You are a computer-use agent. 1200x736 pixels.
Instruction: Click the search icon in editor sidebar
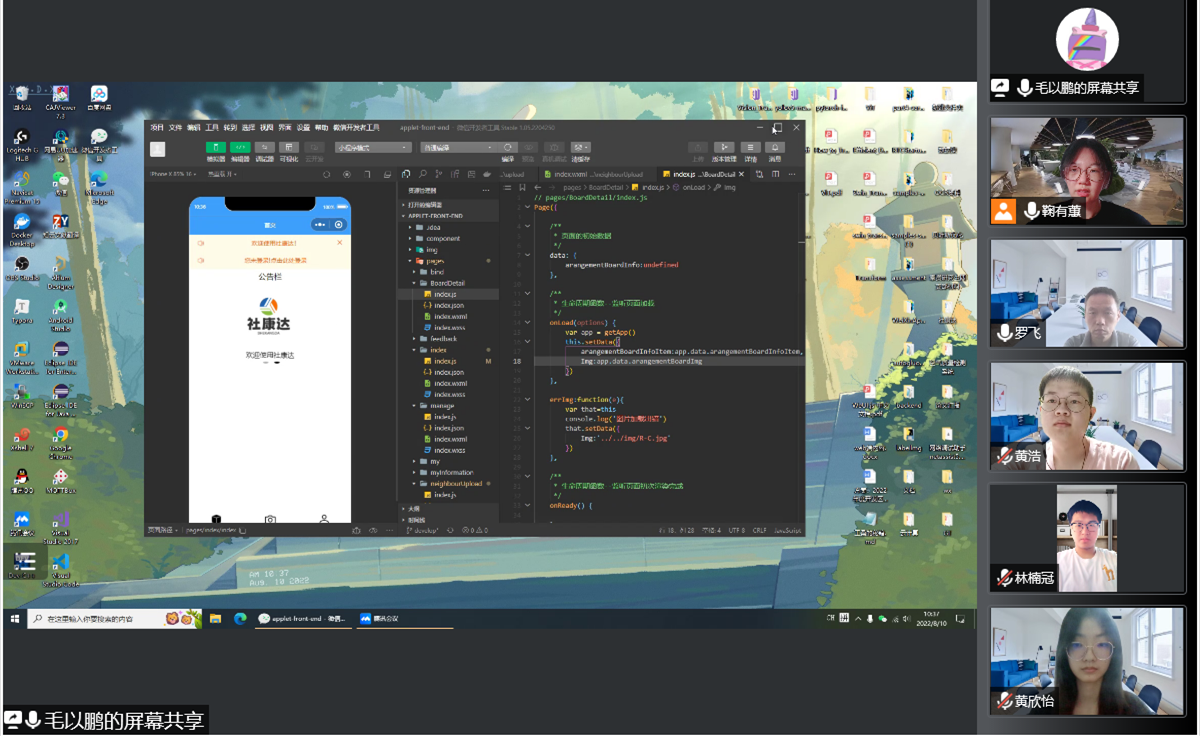pos(422,174)
